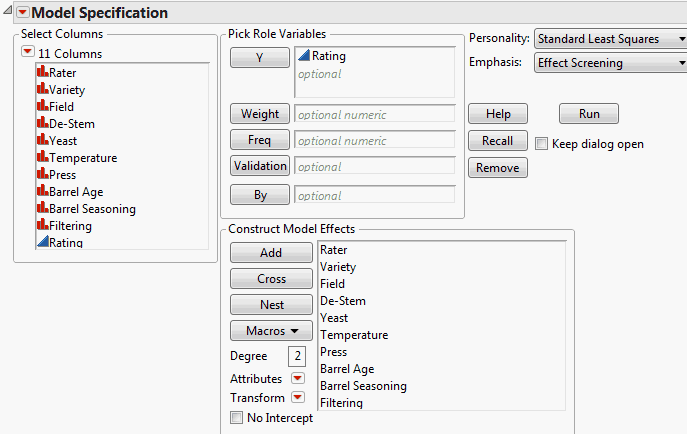This screenshot has height=434, width=687.
Task: Click the nominal icon next to Yeast
Action: point(42,141)
